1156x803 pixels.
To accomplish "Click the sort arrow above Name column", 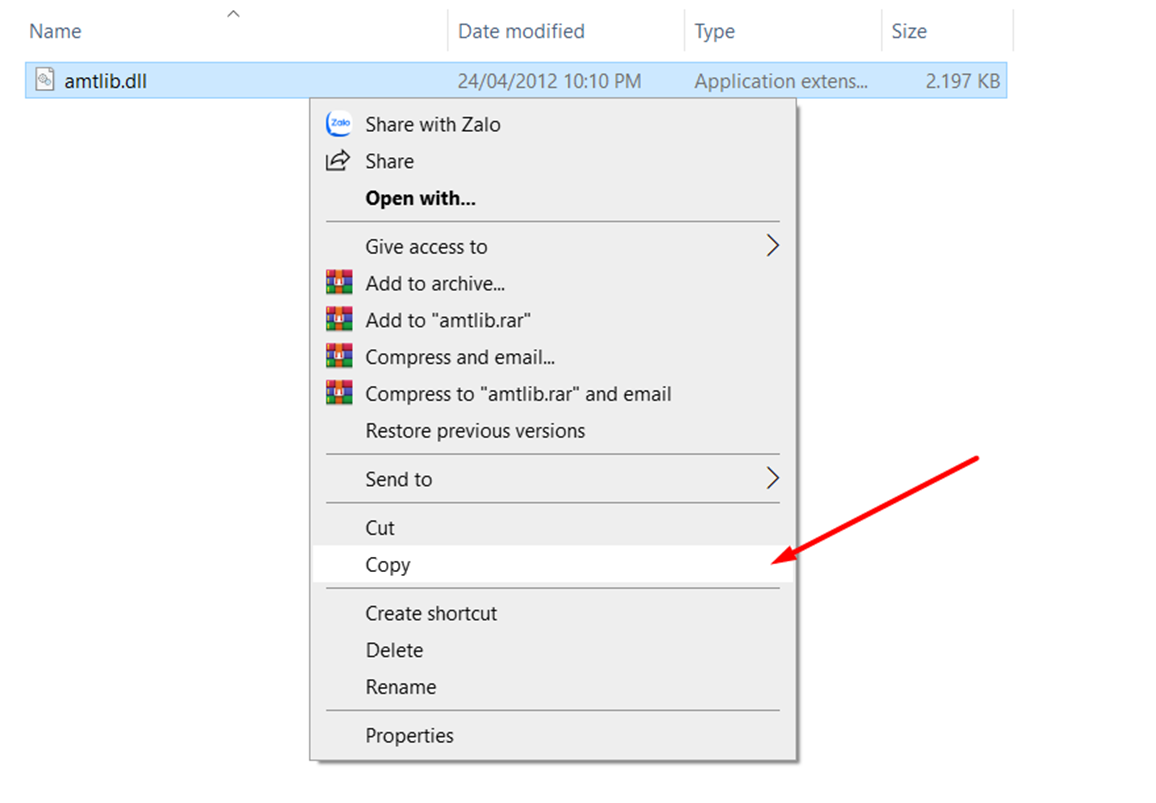I will coord(234,14).
